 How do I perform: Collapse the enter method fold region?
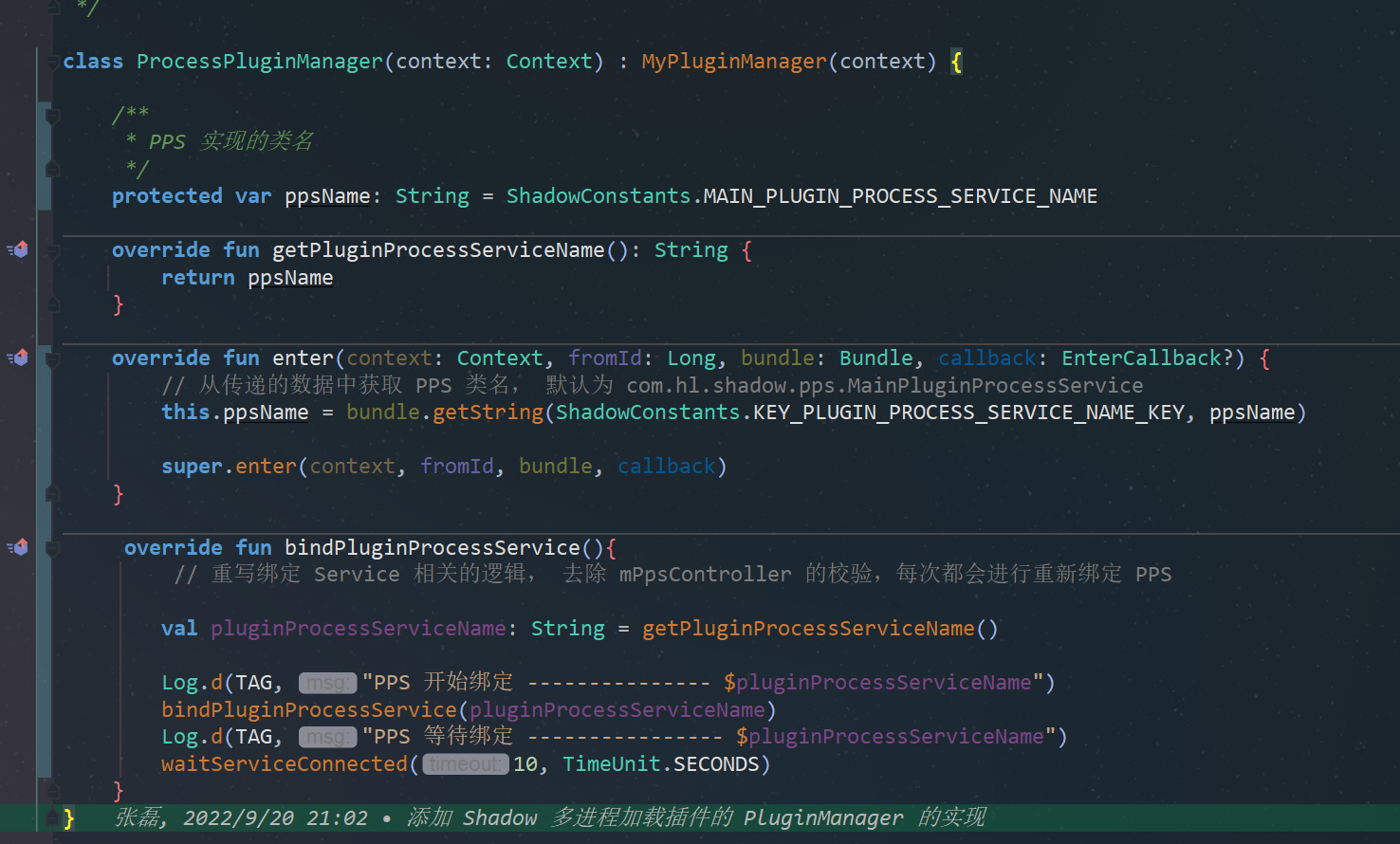[51, 358]
